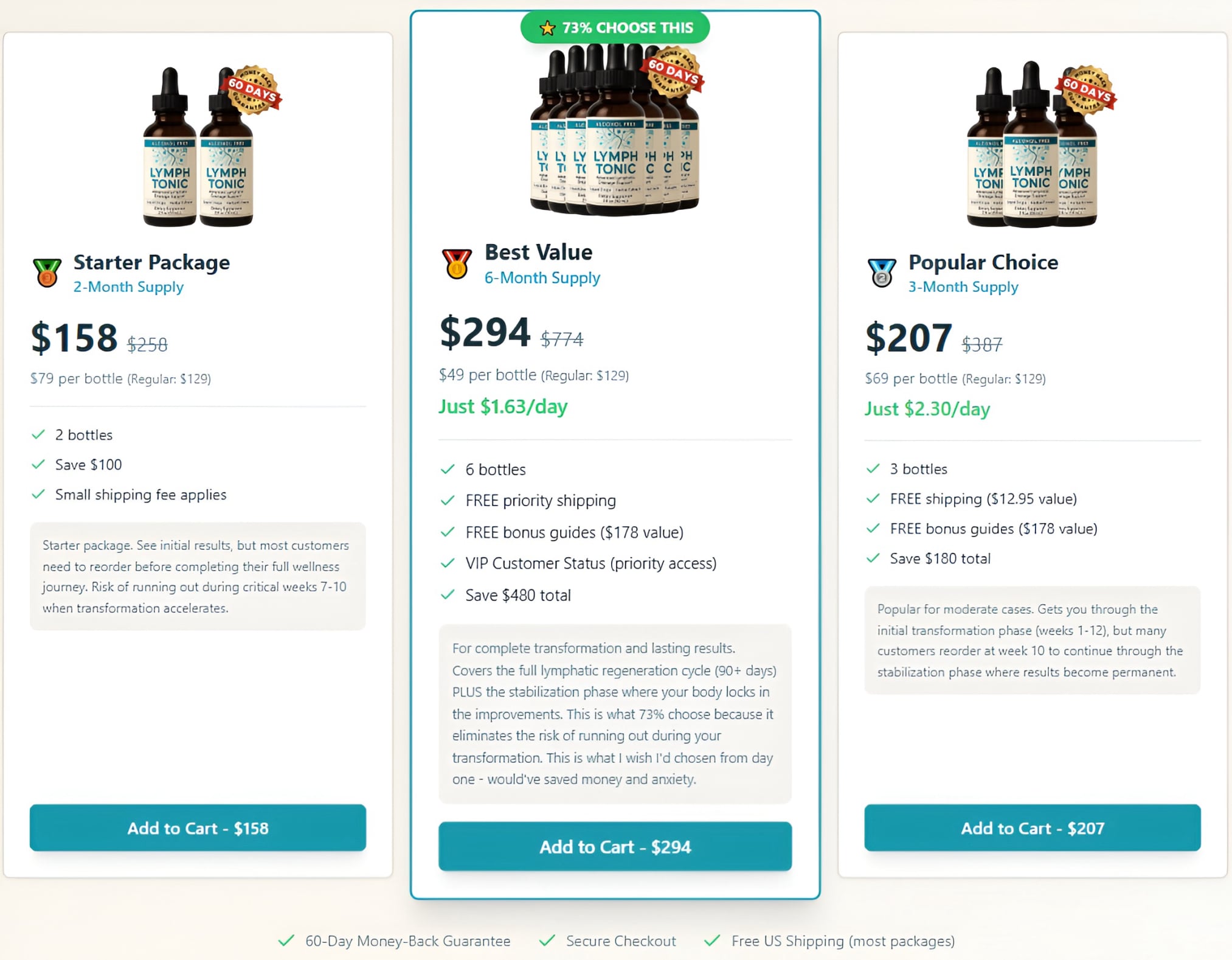Image resolution: width=1232 pixels, height=960 pixels.
Task: Click the checkmark beside 'Save $180 total'
Action: (873, 558)
